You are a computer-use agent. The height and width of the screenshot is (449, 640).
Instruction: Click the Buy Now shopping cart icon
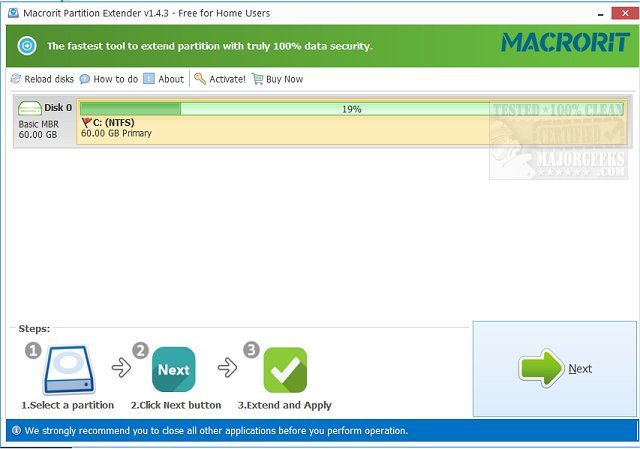click(x=257, y=79)
